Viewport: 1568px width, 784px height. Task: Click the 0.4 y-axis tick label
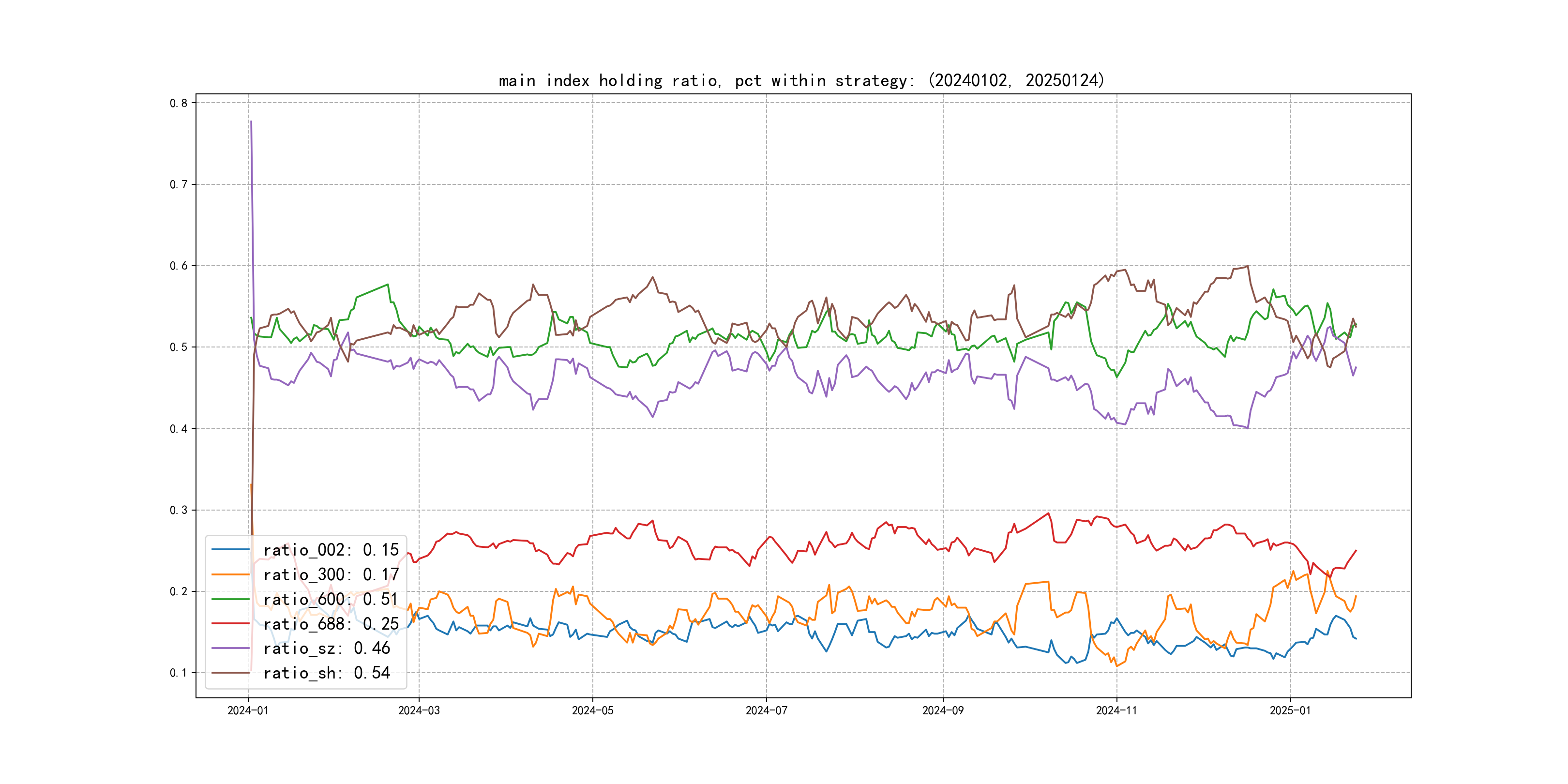[x=179, y=428]
